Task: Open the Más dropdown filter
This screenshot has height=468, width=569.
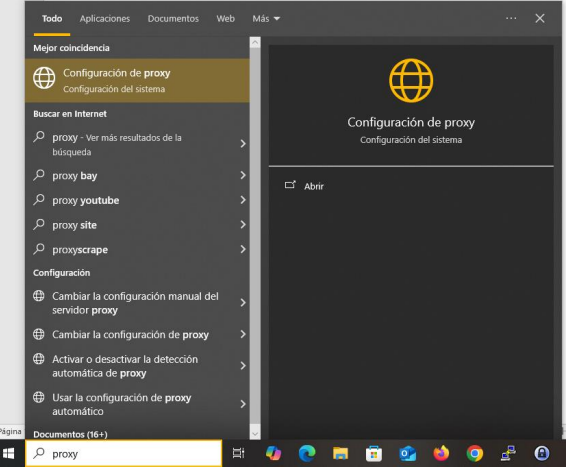Action: pyautogui.click(x=266, y=19)
